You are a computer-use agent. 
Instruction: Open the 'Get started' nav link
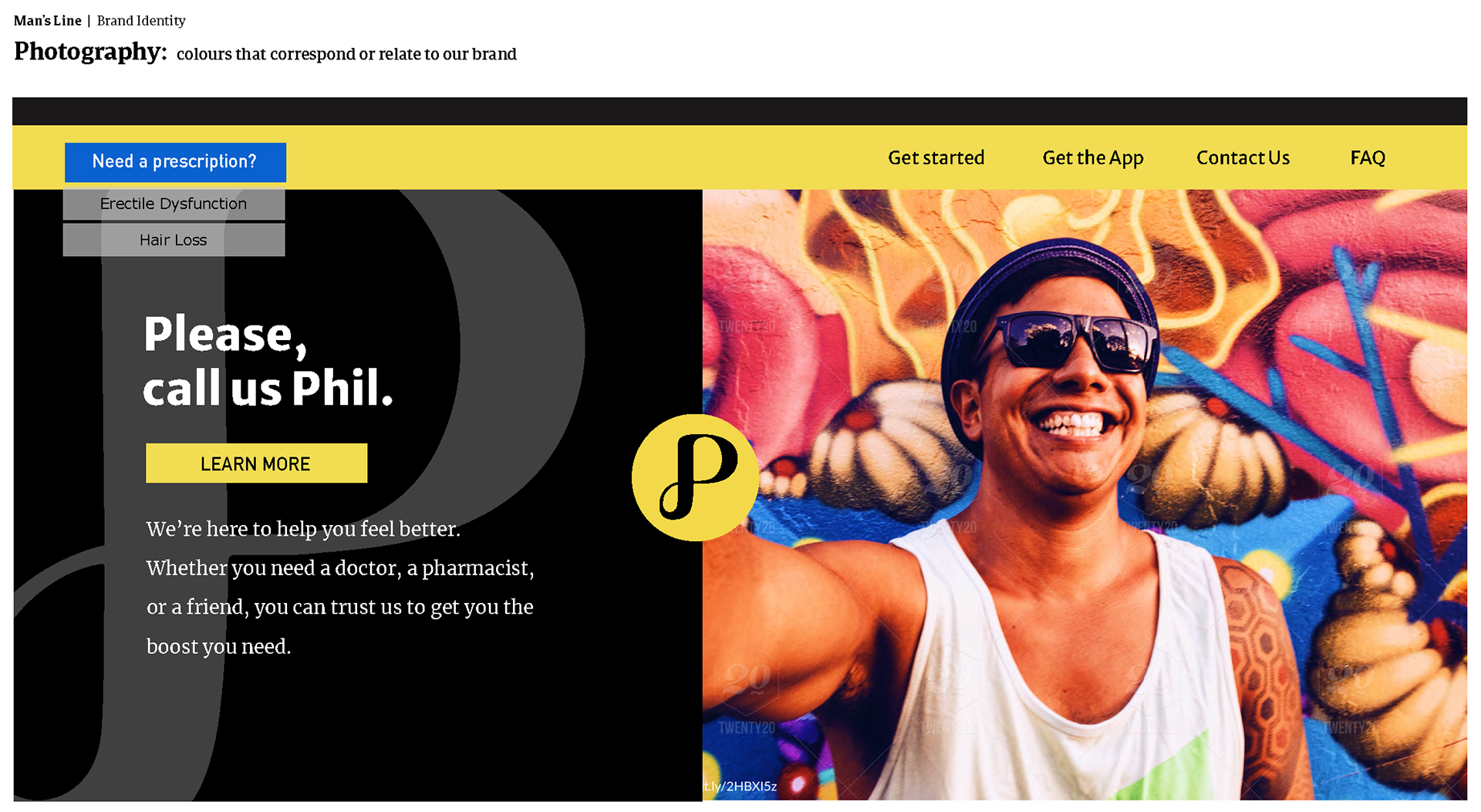pos(936,158)
